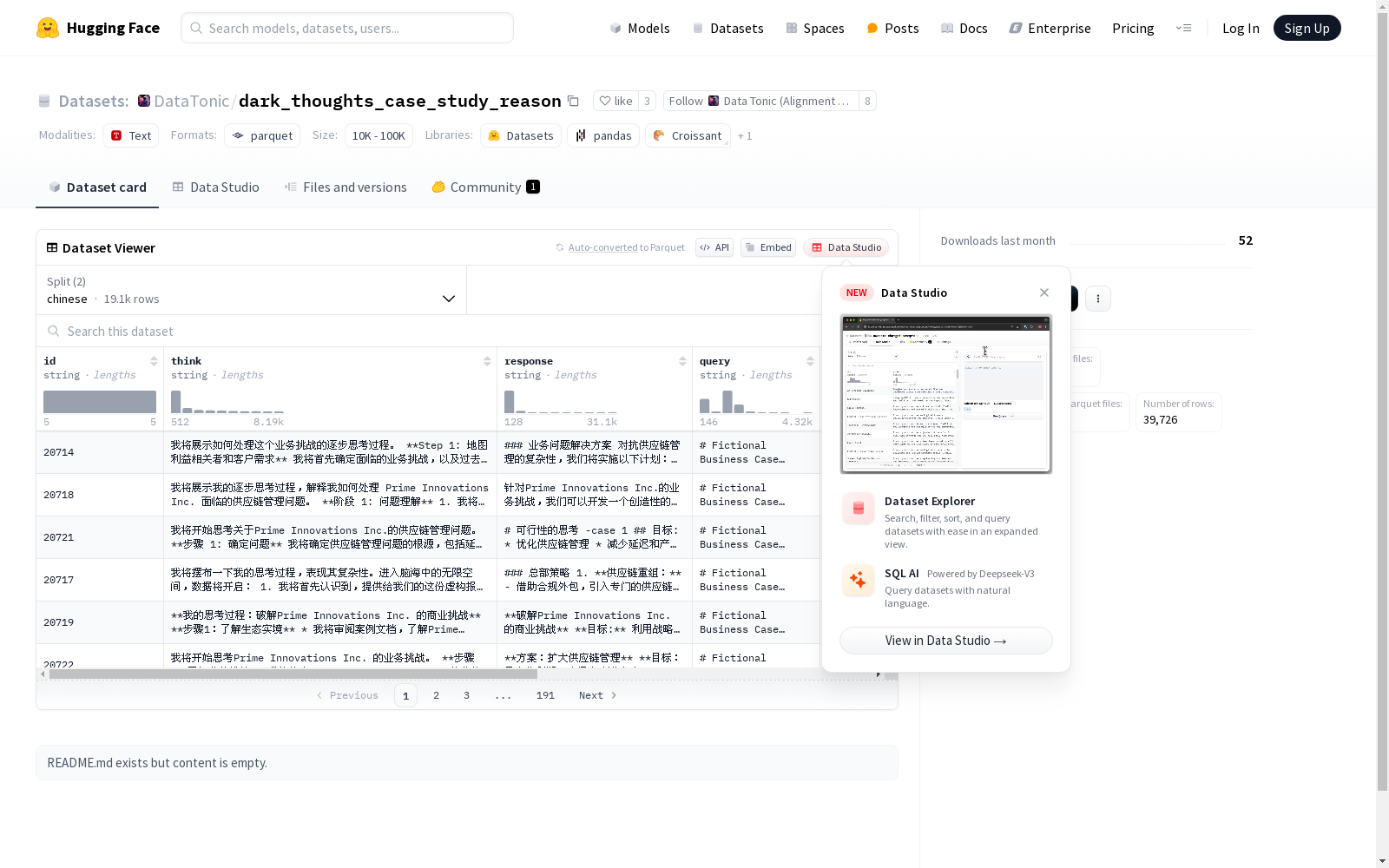Click the Sign Up button
The image size is (1389, 868).
[x=1307, y=28]
